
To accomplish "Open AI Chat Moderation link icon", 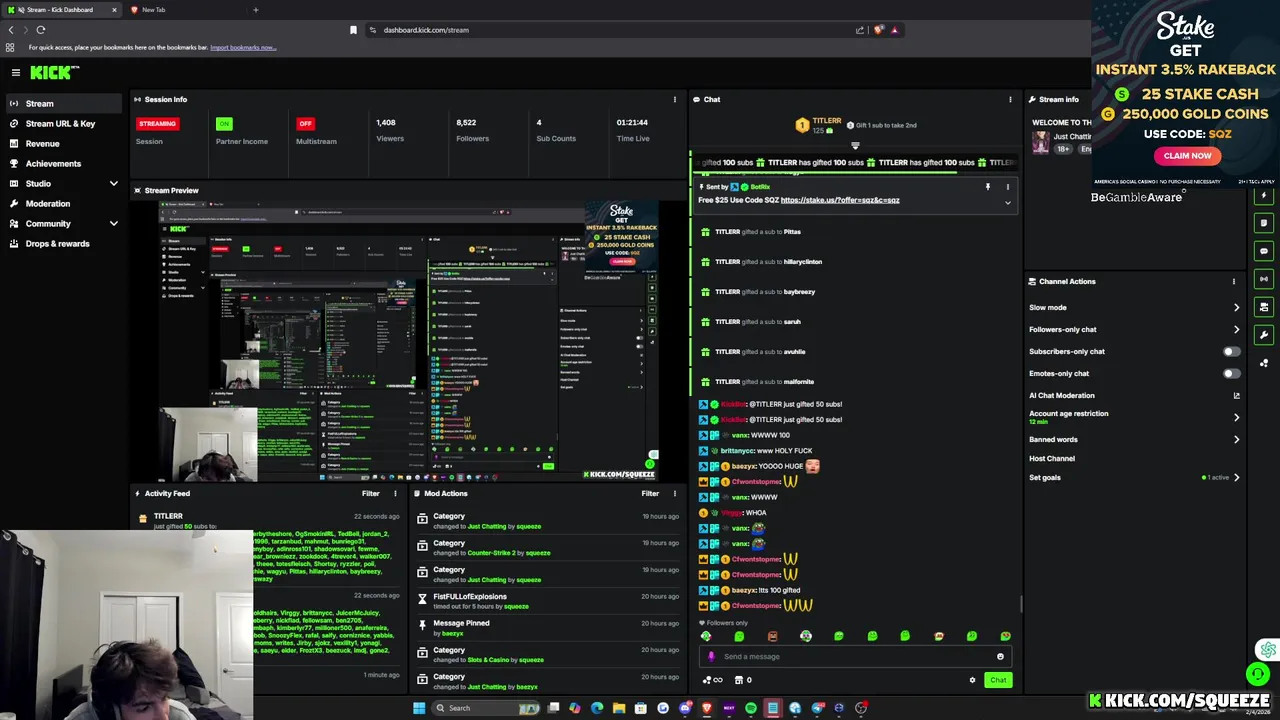I will (x=1236, y=395).
